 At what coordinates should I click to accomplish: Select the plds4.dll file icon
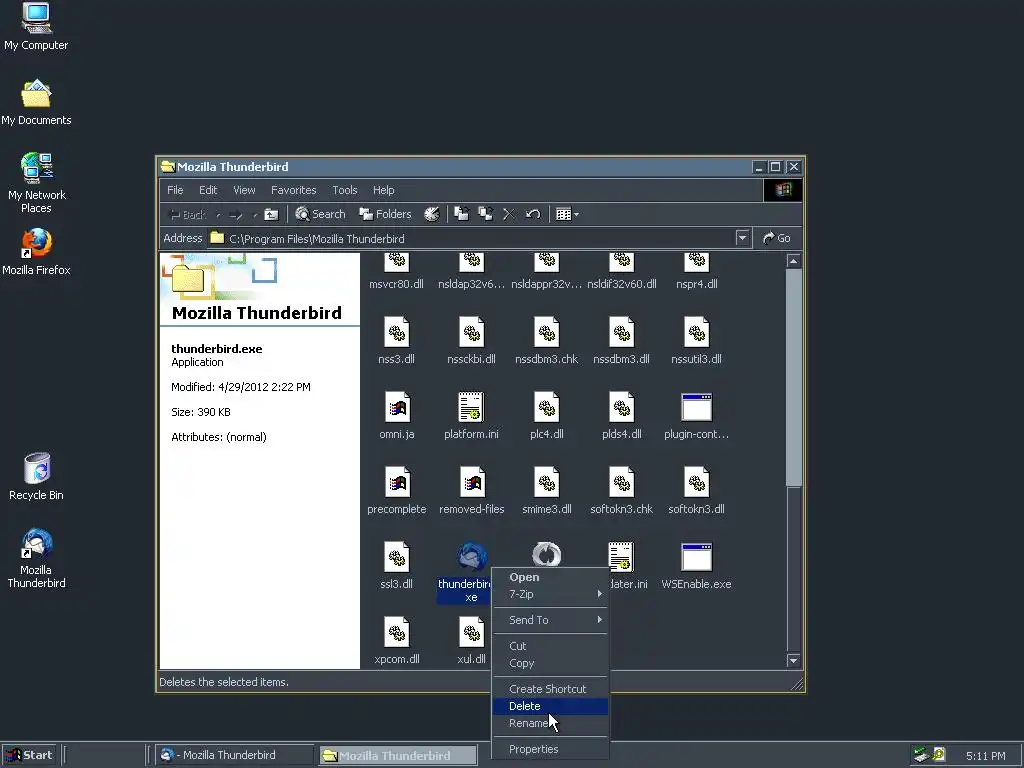click(x=621, y=408)
